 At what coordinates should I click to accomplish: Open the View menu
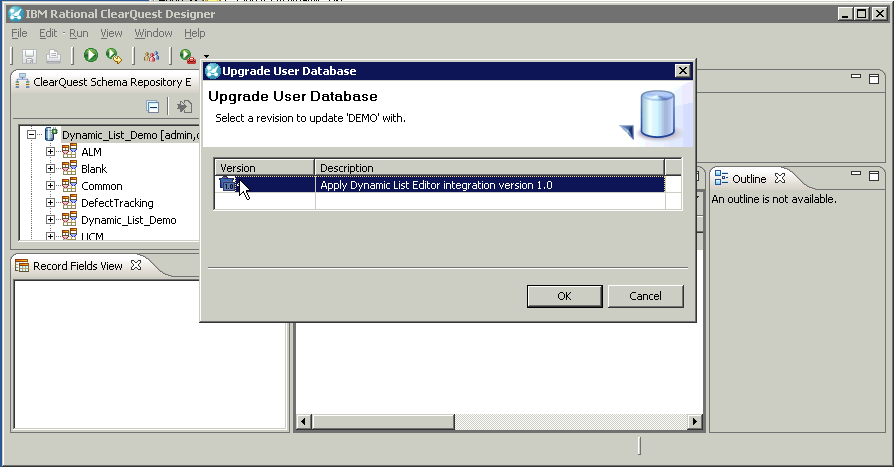[111, 33]
